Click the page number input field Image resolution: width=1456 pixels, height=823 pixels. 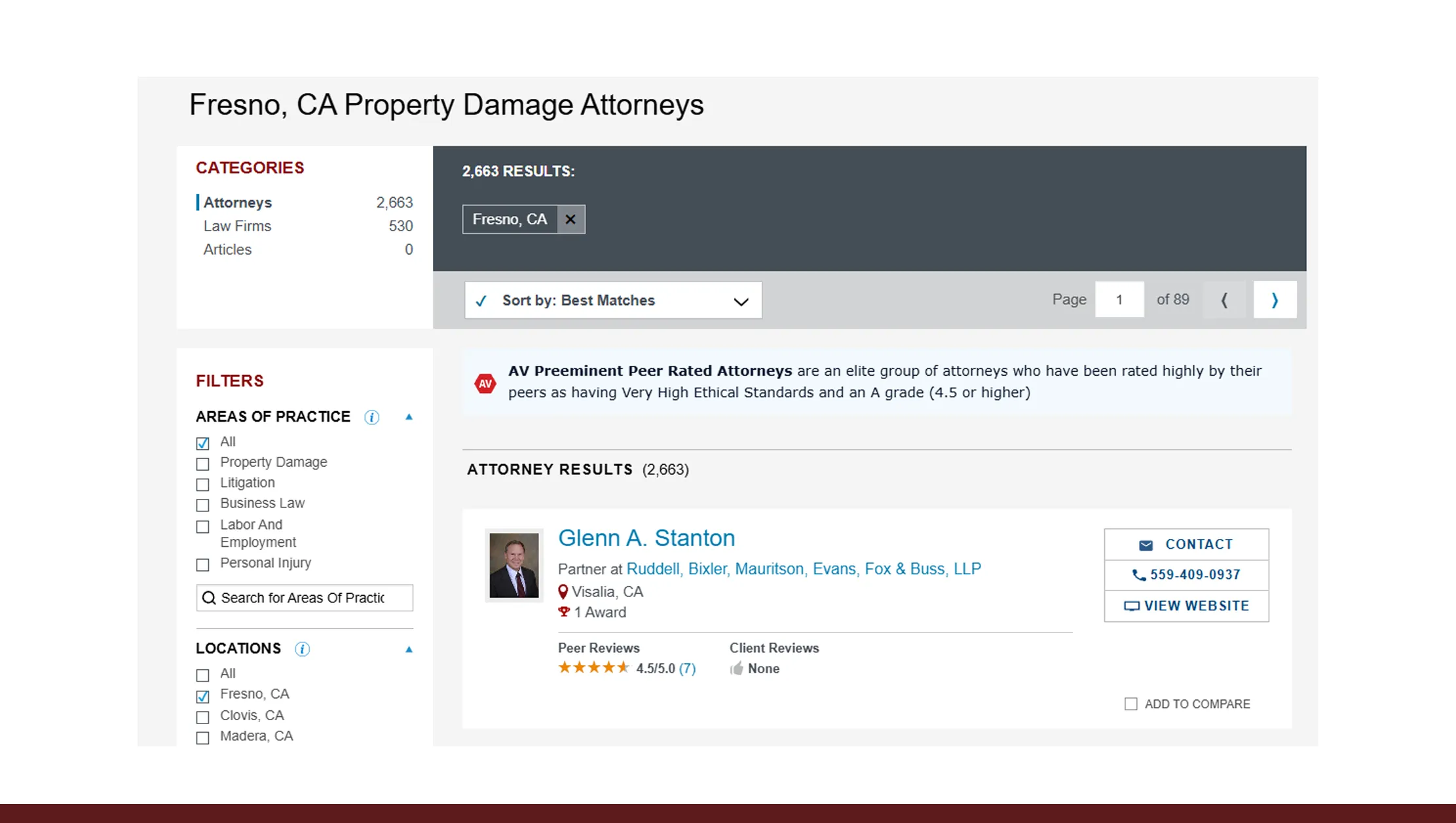click(1120, 299)
